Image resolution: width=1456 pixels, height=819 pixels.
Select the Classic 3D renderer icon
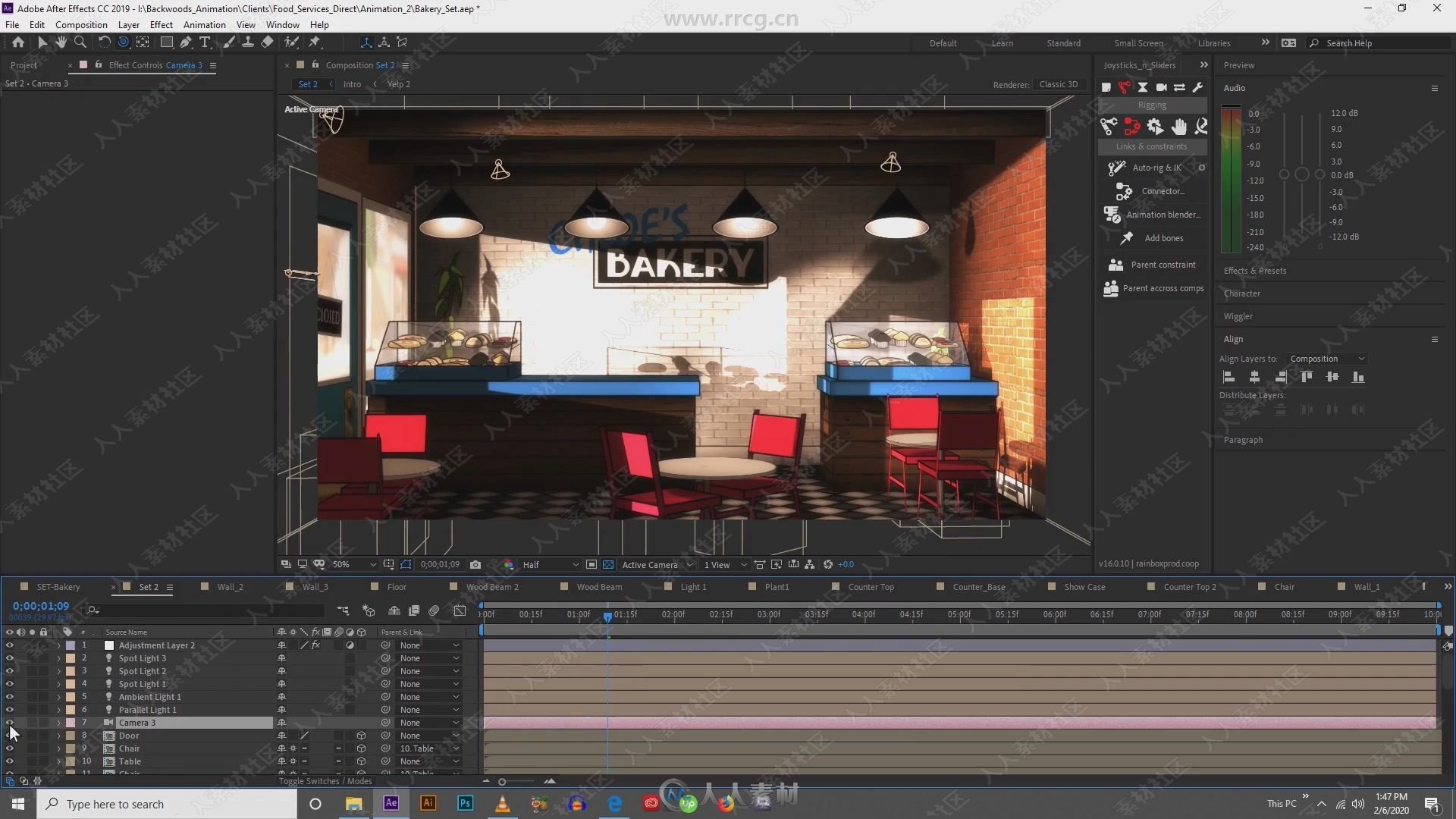click(x=1056, y=84)
